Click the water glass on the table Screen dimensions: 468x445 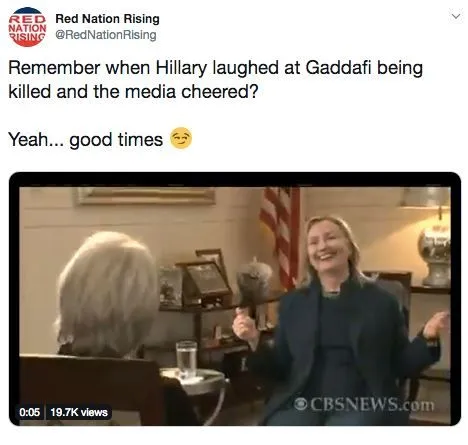(187, 359)
